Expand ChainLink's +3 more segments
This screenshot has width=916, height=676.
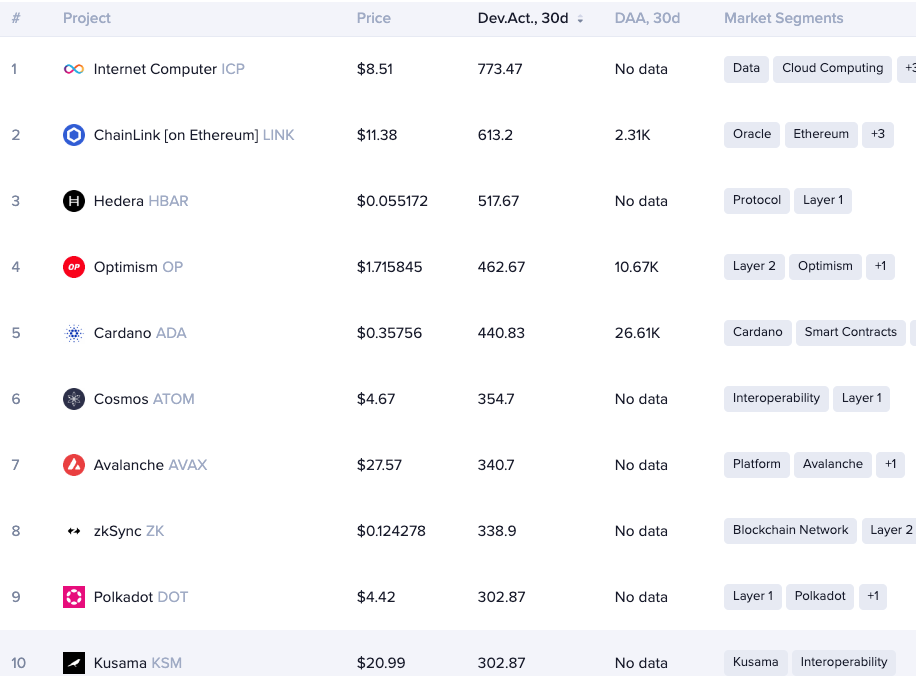[x=877, y=134]
